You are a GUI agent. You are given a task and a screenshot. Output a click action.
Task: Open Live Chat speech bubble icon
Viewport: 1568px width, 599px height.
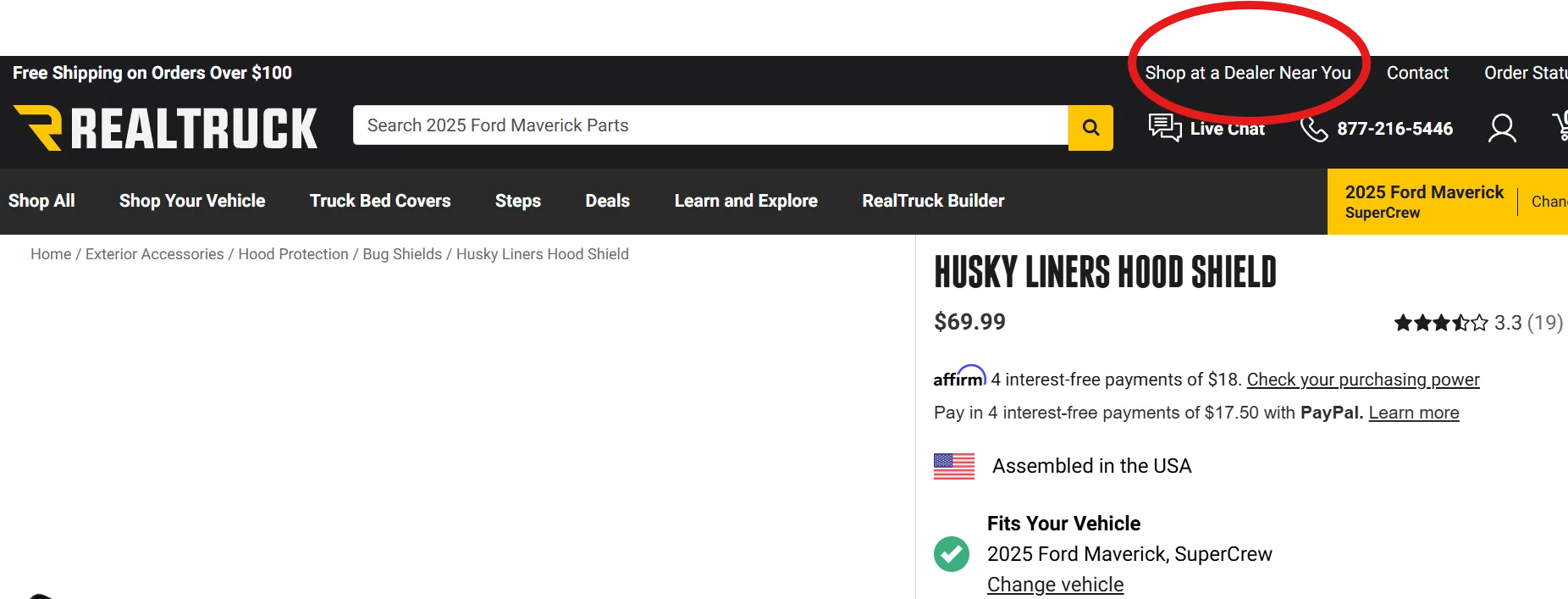(x=1165, y=127)
